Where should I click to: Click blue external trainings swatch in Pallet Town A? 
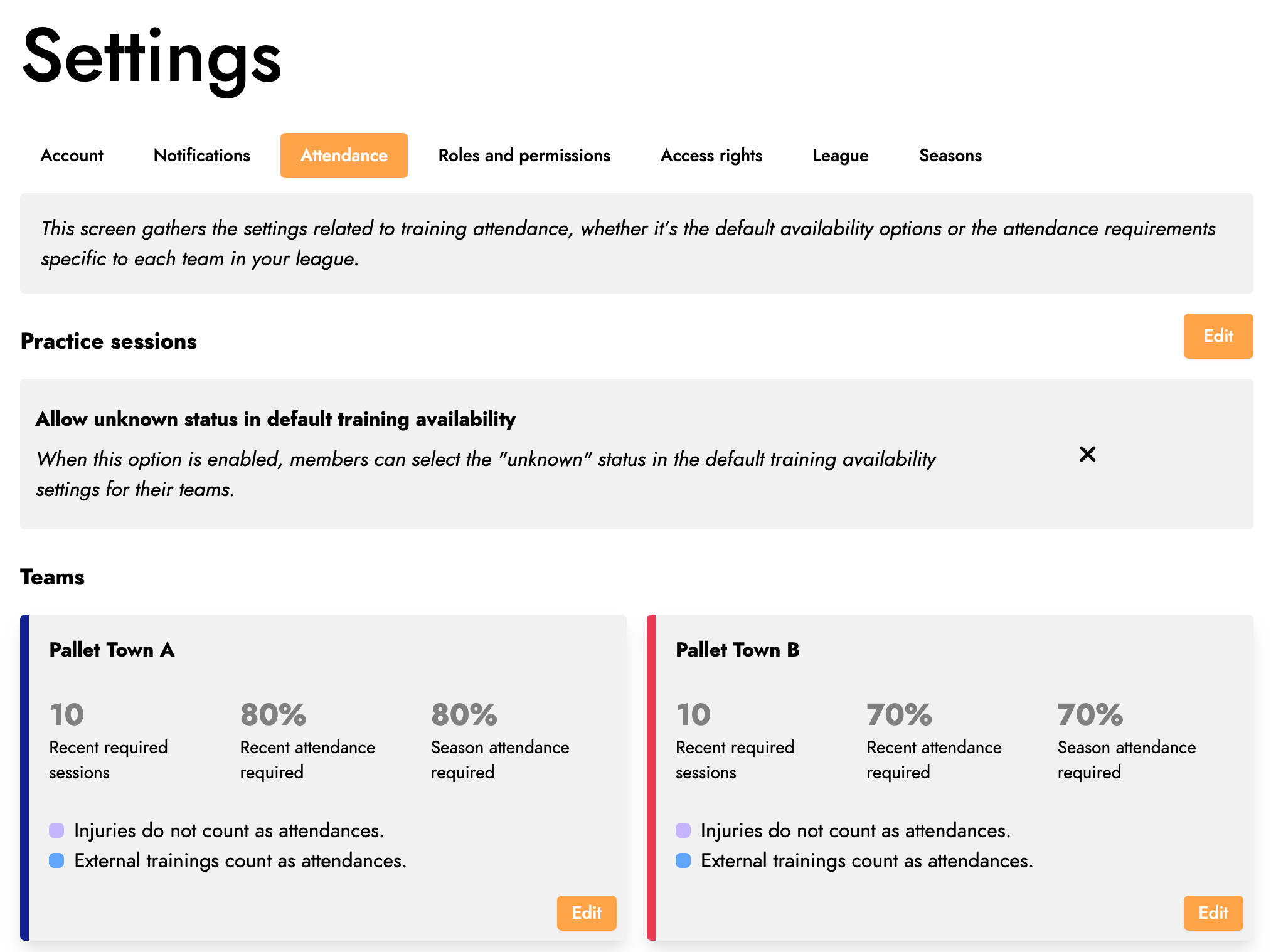point(56,860)
